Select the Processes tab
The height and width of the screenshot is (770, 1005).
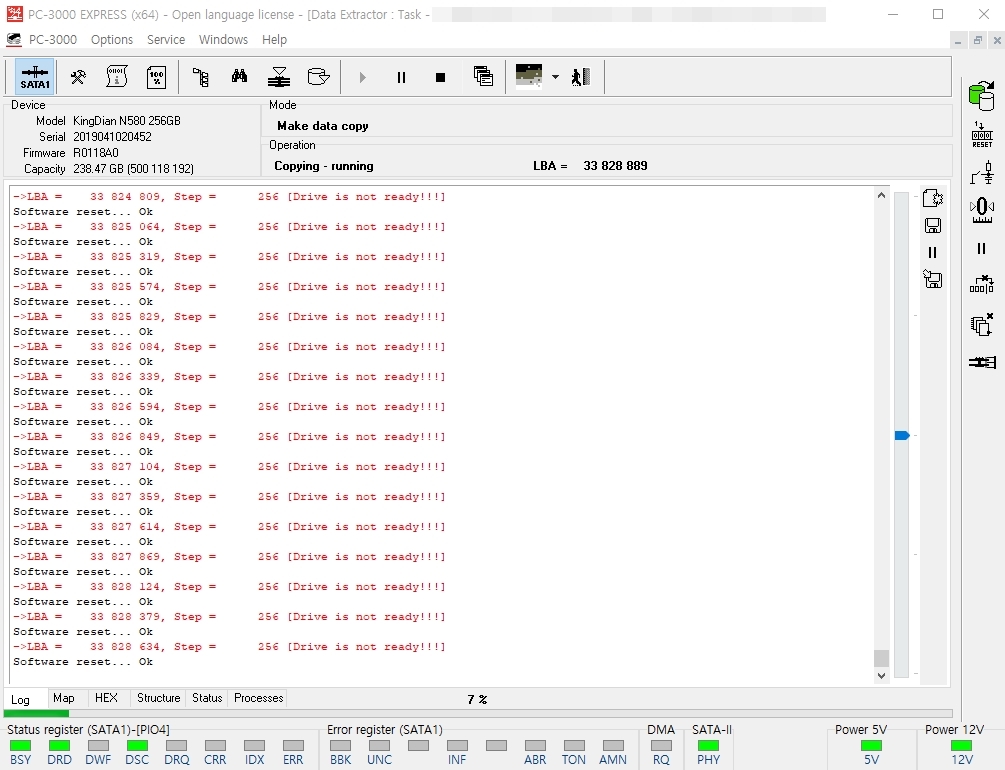(x=258, y=698)
